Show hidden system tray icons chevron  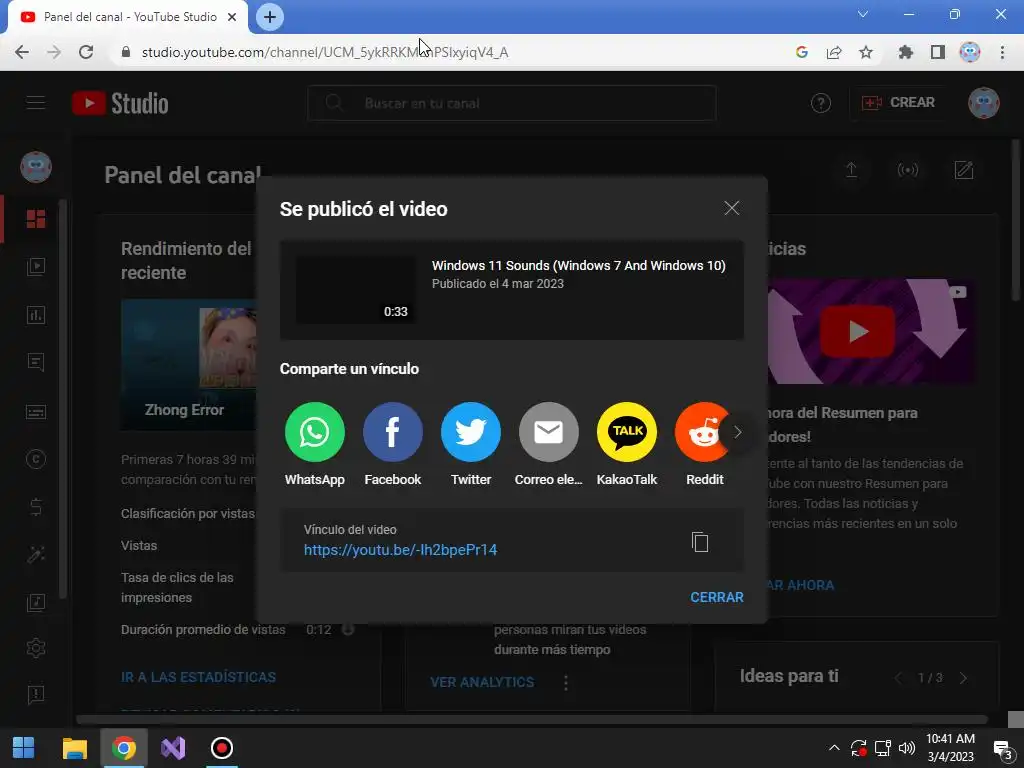pyautogui.click(x=834, y=748)
